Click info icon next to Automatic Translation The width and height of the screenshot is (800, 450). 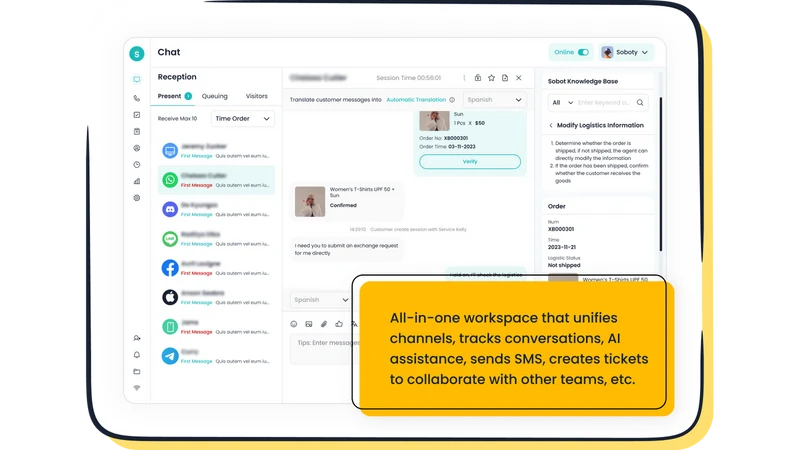coord(452,100)
